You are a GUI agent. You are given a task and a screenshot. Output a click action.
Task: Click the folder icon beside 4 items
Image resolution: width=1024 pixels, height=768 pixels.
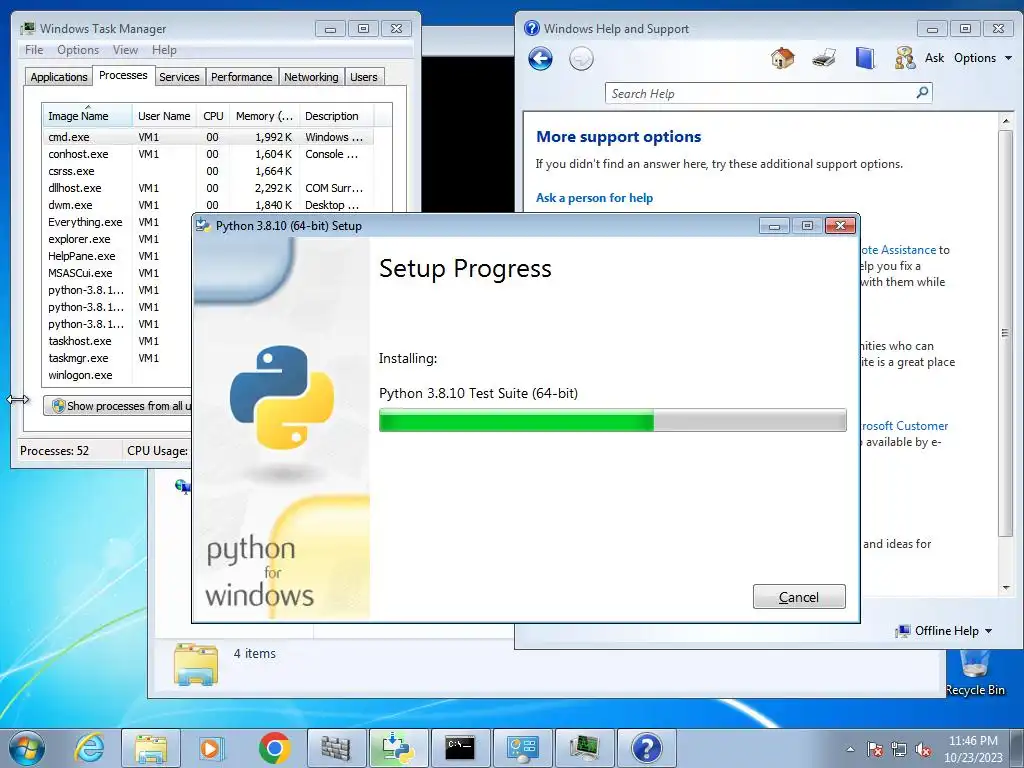tap(196, 664)
